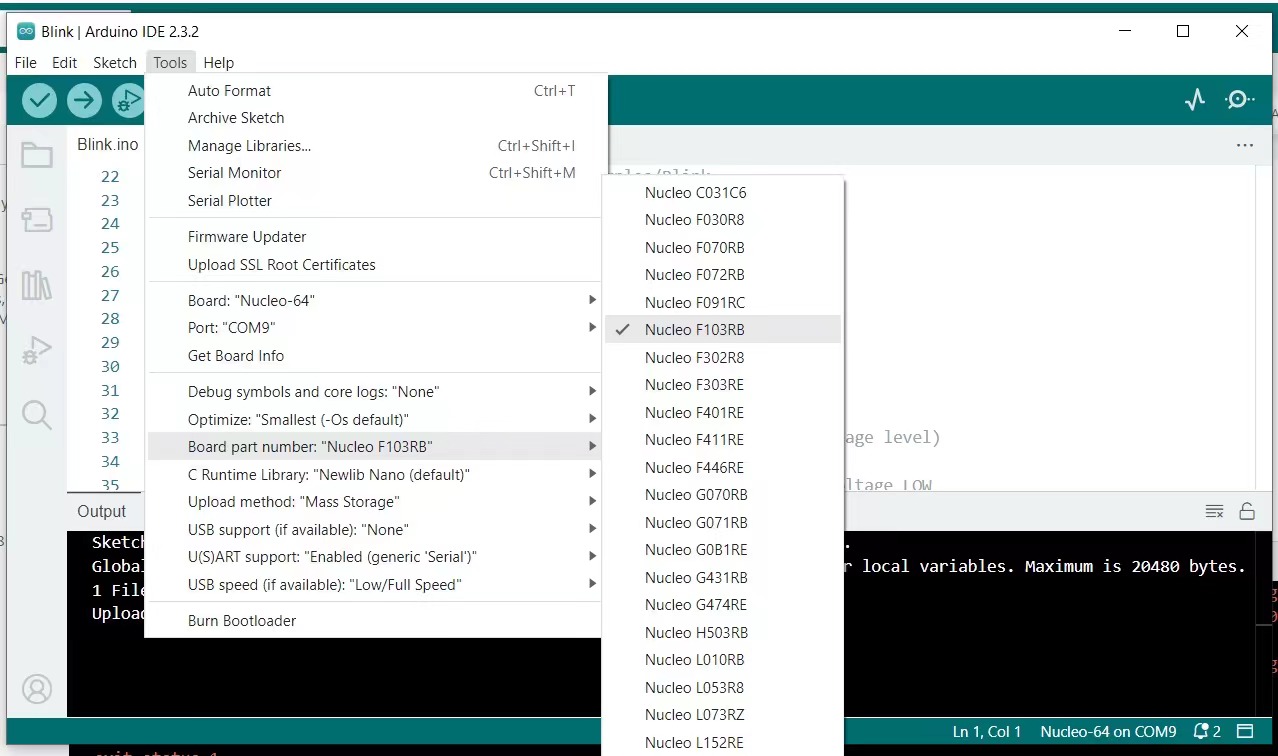
Task: Select Nucleo L053R8 board part
Action: 723,688
